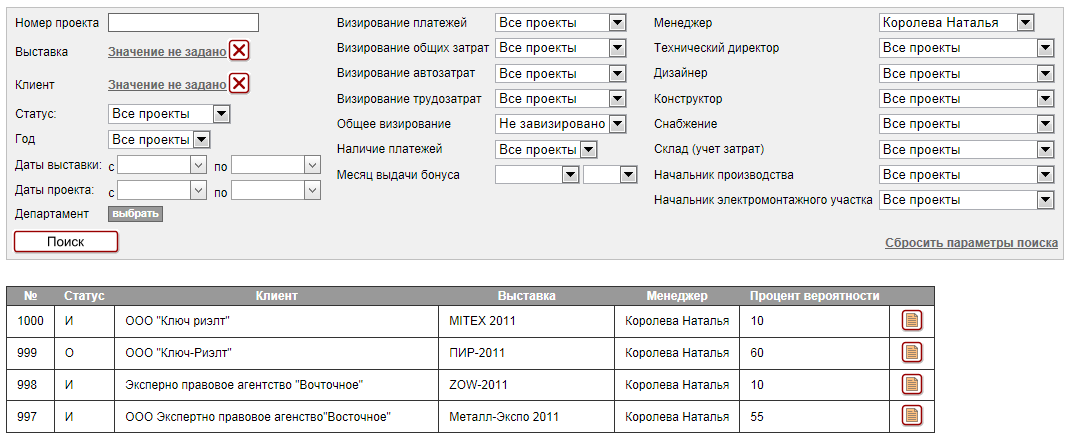
Task: Sort by Процент вероятности column header
Action: click(814, 296)
